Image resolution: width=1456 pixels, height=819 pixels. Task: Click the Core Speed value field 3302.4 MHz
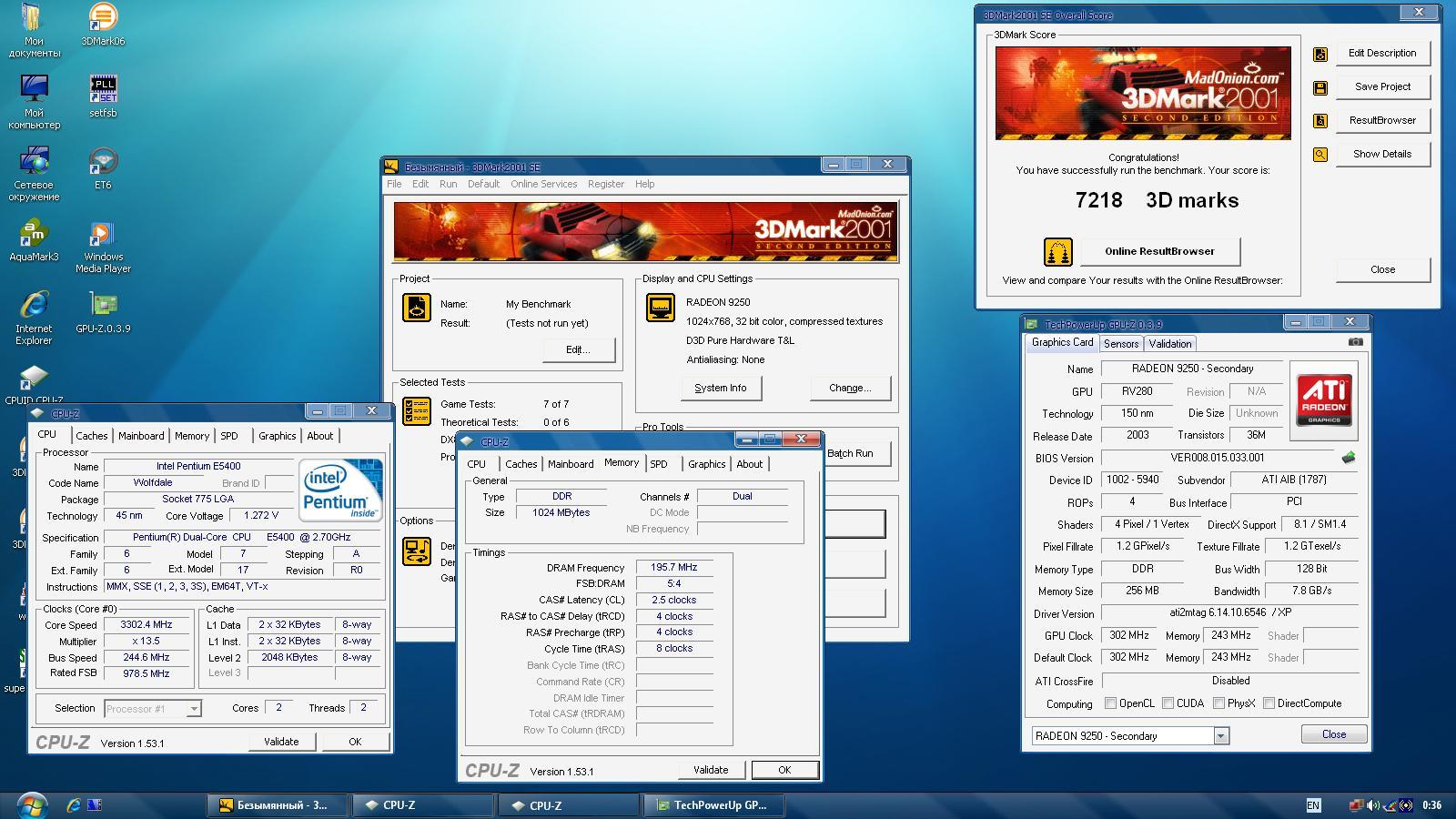146,625
